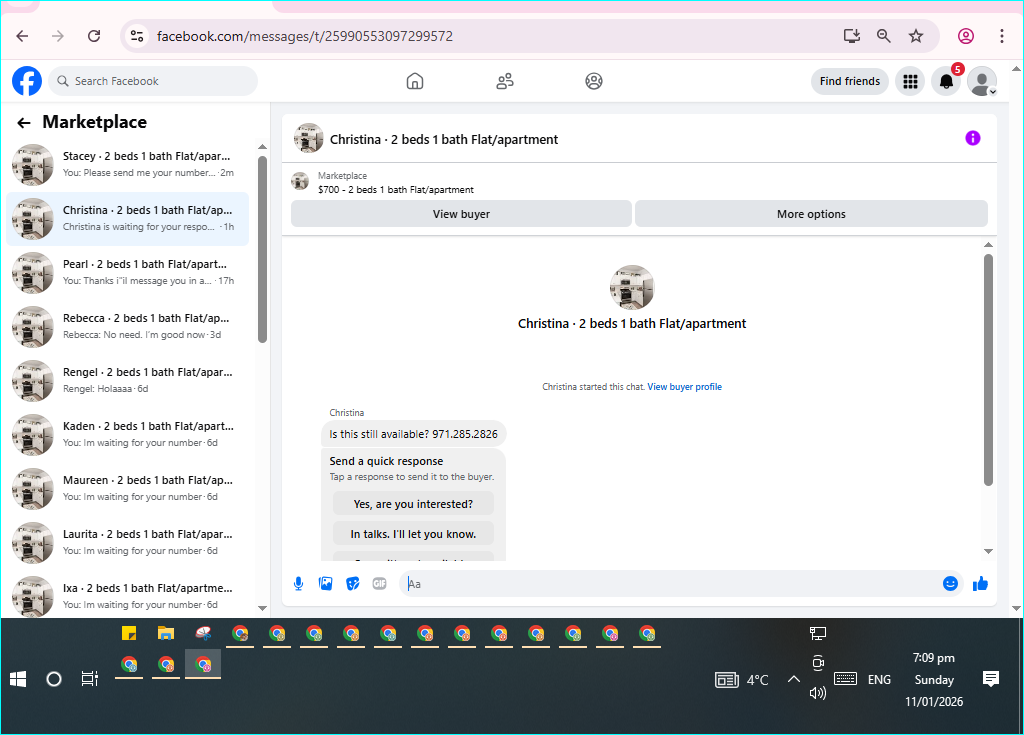Screen dimensions: 1024x735
Task: Click the weather 4°C taskbar widget
Action: click(742, 680)
